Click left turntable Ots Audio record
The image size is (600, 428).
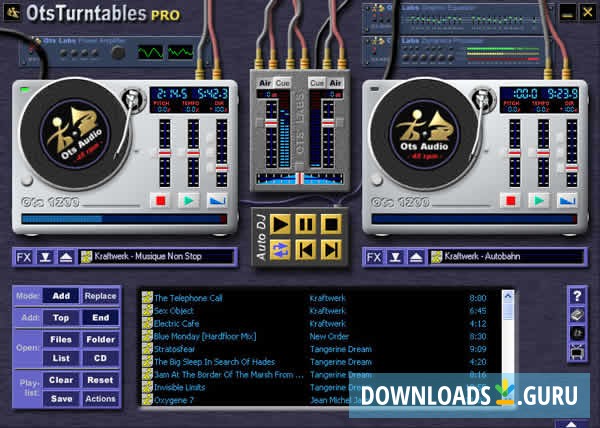pos(75,133)
